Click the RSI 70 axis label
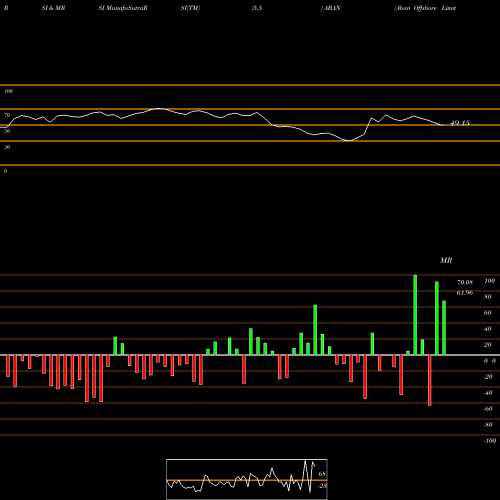Viewport: 500px width, 500px height. [7, 115]
